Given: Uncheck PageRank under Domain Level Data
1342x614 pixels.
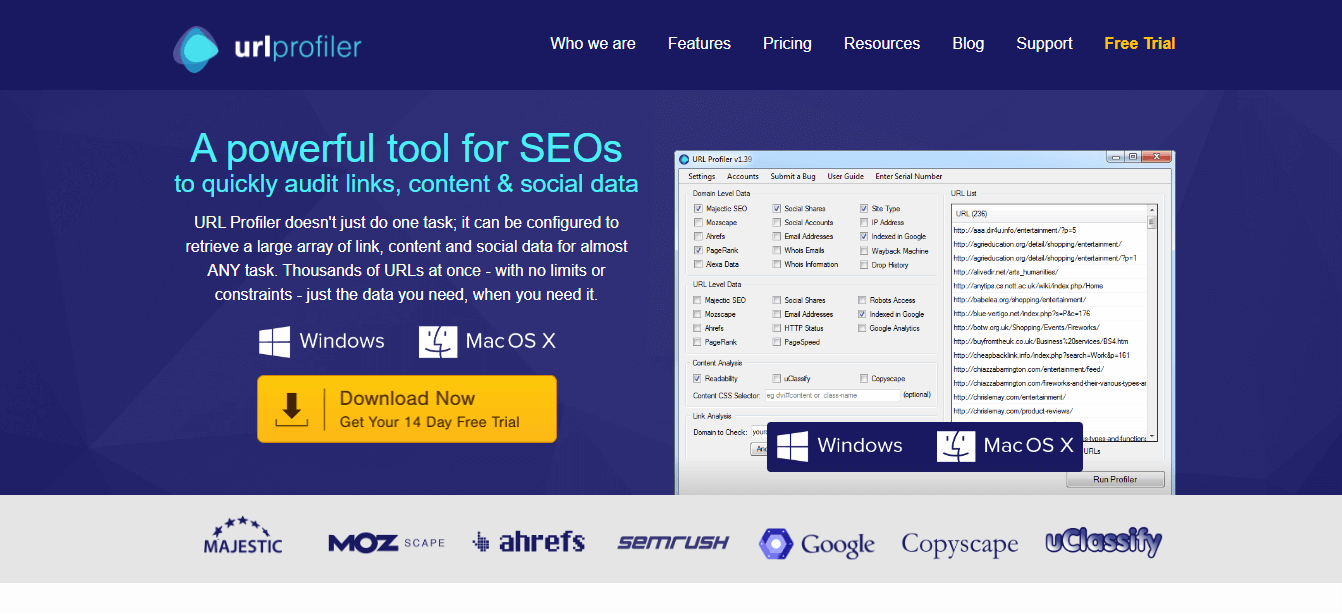Looking at the screenshot, I should [698, 250].
